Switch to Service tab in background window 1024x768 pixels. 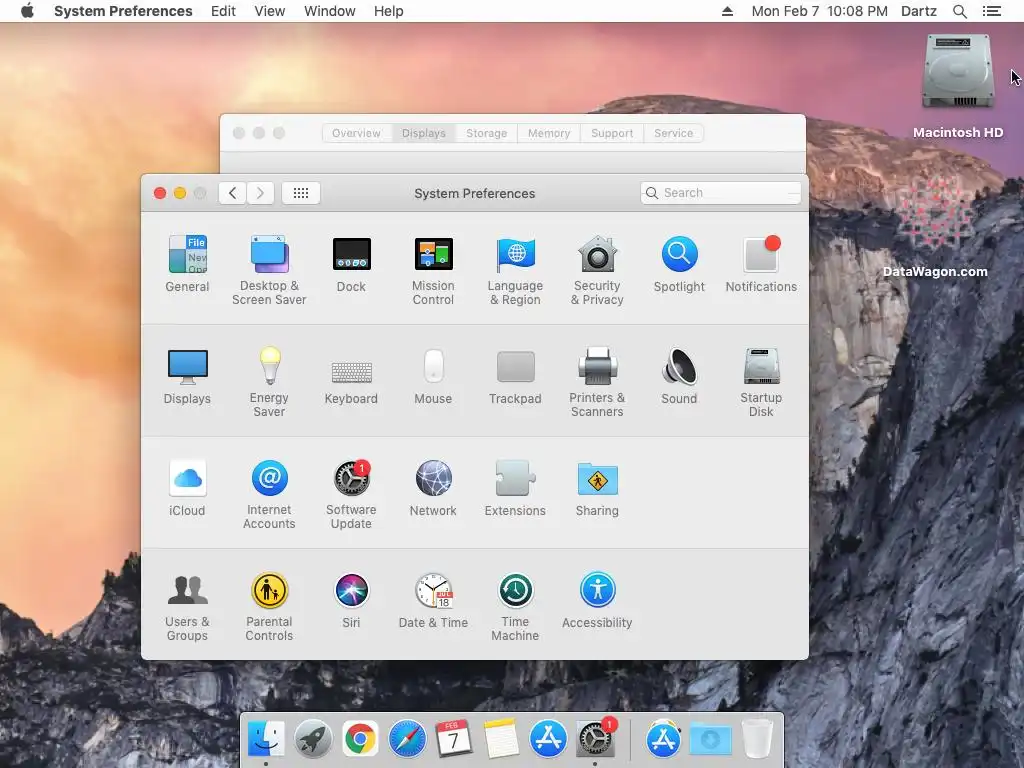[673, 133]
